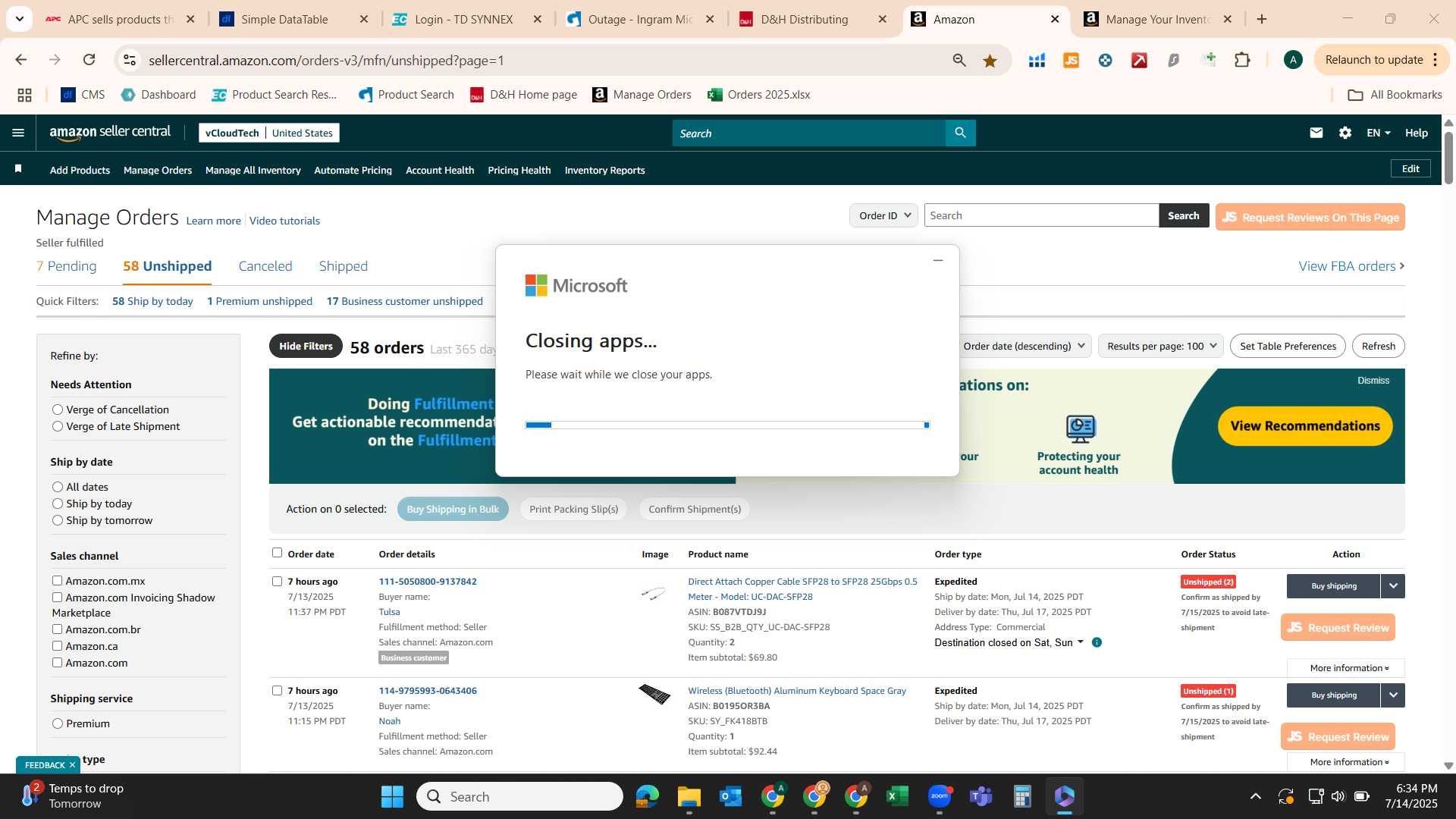The image size is (1456, 819).
Task: Open the Manage All Inventory menu item
Action: pos(253,170)
